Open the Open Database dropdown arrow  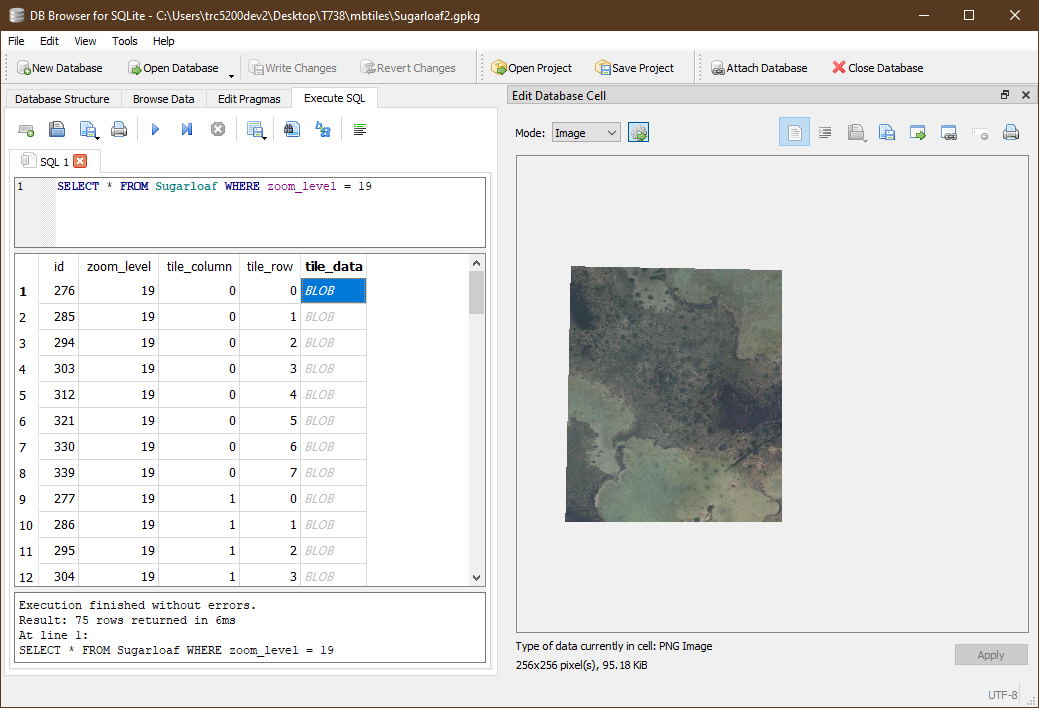pos(232,74)
